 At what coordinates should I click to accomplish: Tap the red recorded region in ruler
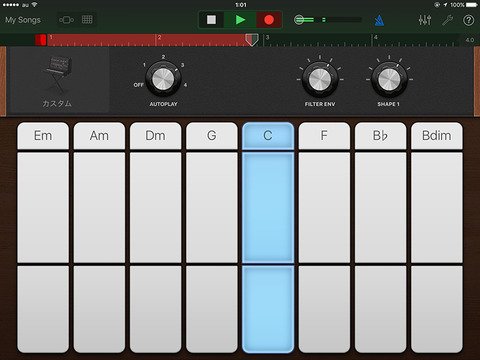[147, 40]
